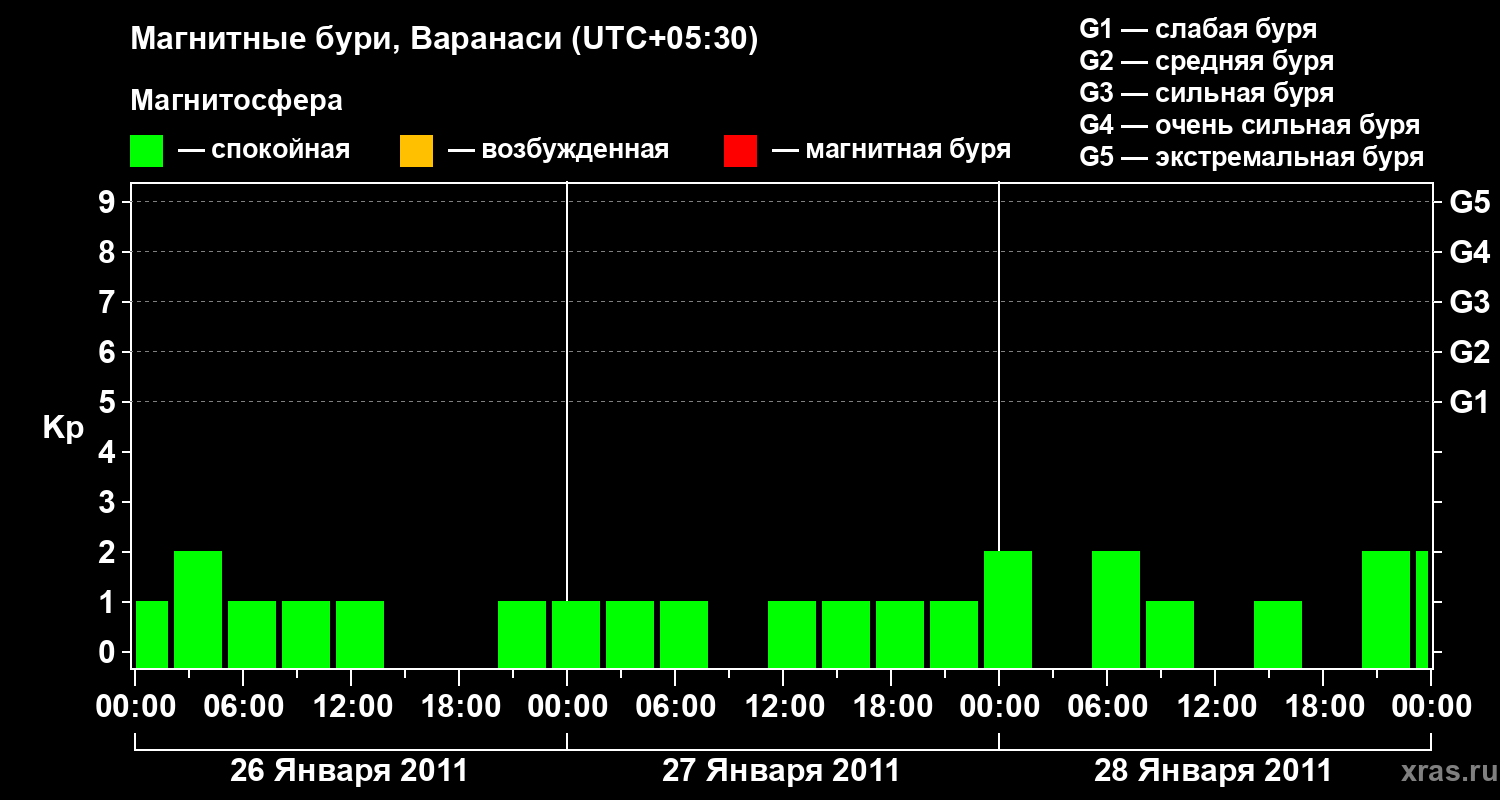Click the y-axis value 0
1500x800 pixels.
coord(109,652)
